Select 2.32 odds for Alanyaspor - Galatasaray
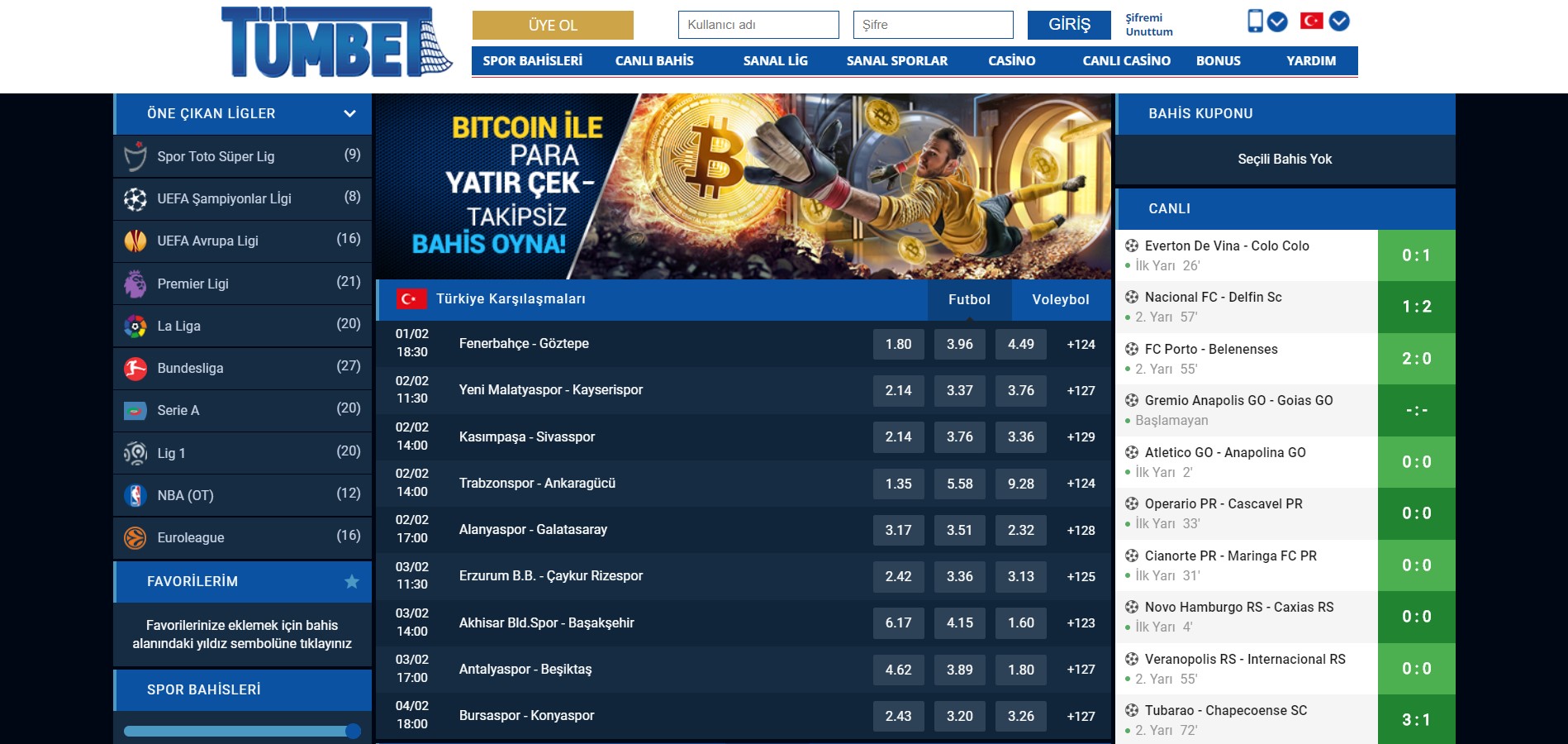The height and width of the screenshot is (744, 1568). [x=1021, y=530]
